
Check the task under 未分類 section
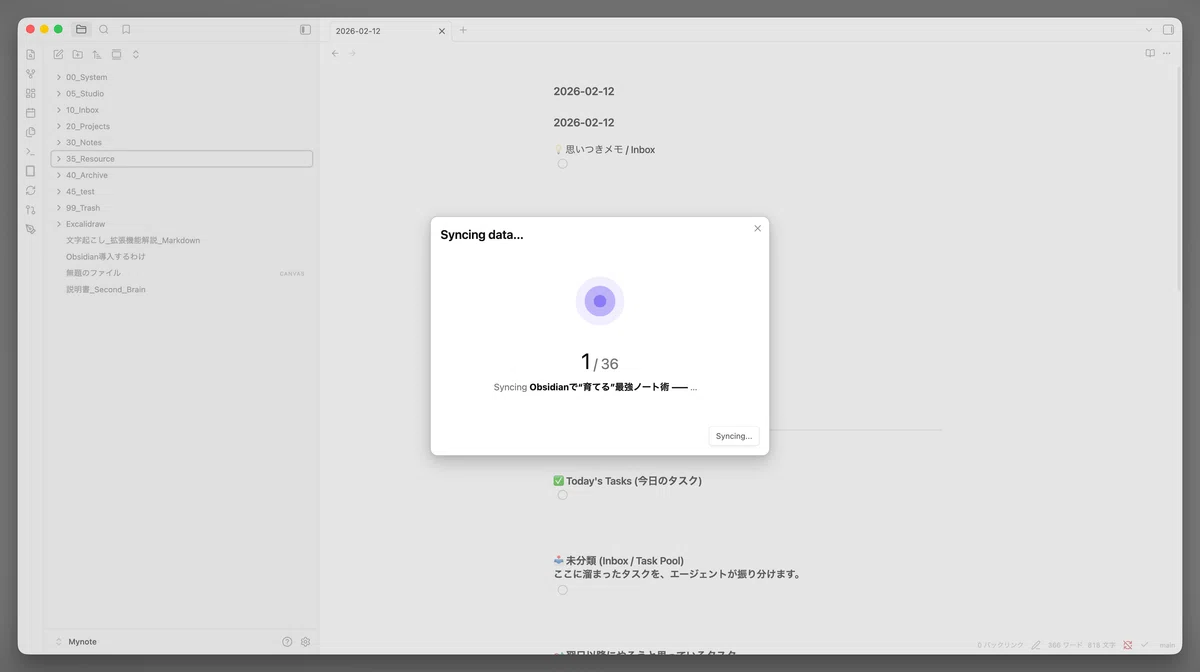coord(562,590)
